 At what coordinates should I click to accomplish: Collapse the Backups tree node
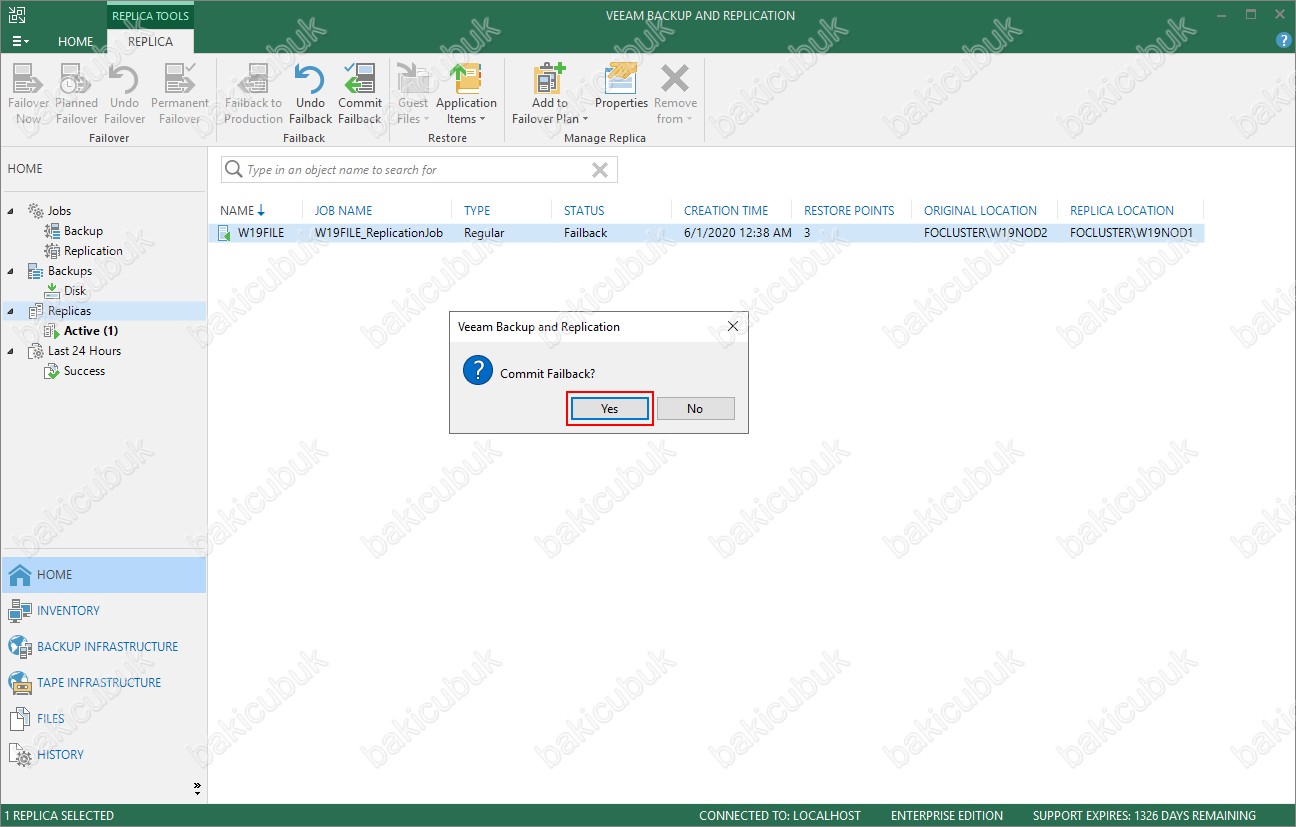point(12,271)
